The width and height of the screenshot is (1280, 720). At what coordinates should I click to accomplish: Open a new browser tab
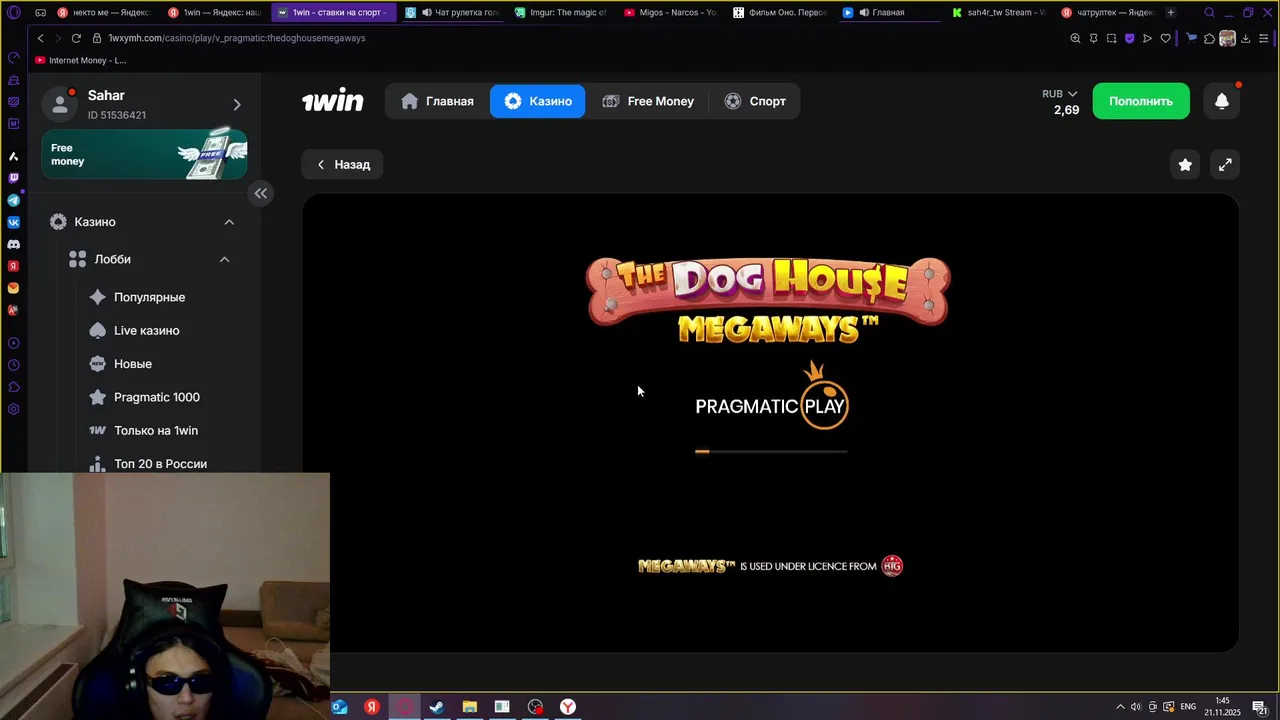click(1171, 13)
